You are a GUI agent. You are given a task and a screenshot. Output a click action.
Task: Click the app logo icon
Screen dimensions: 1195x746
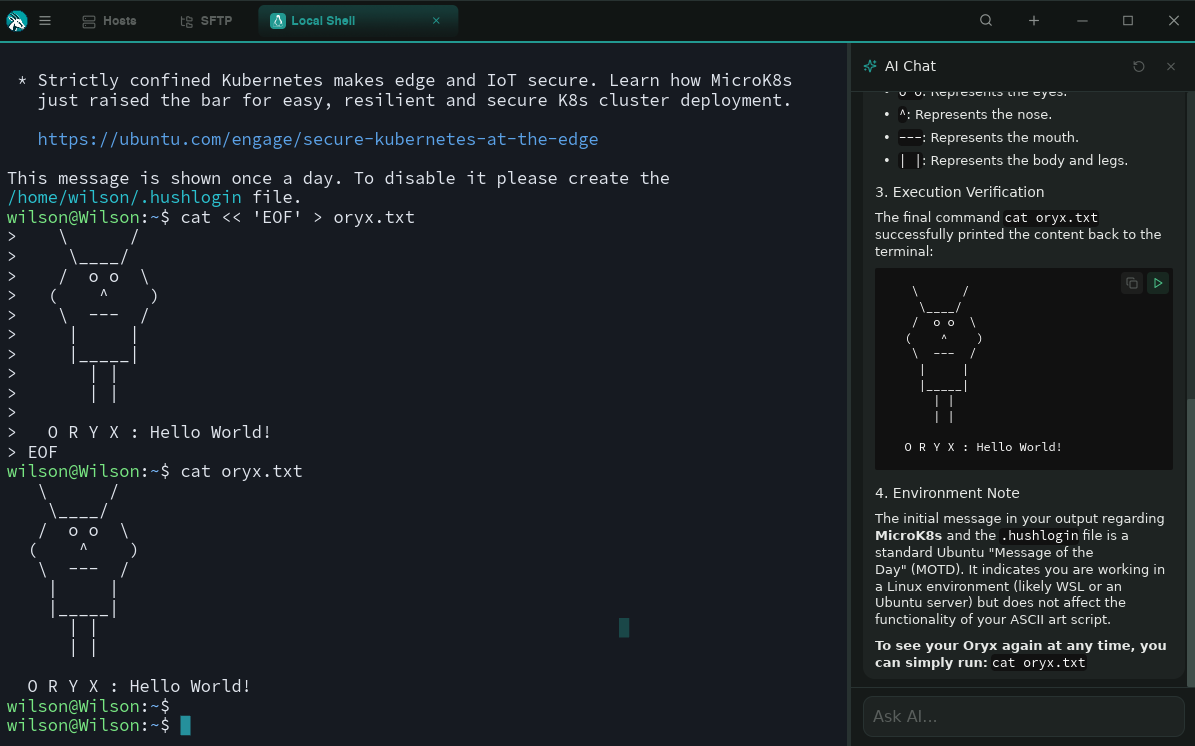pyautogui.click(x=17, y=21)
